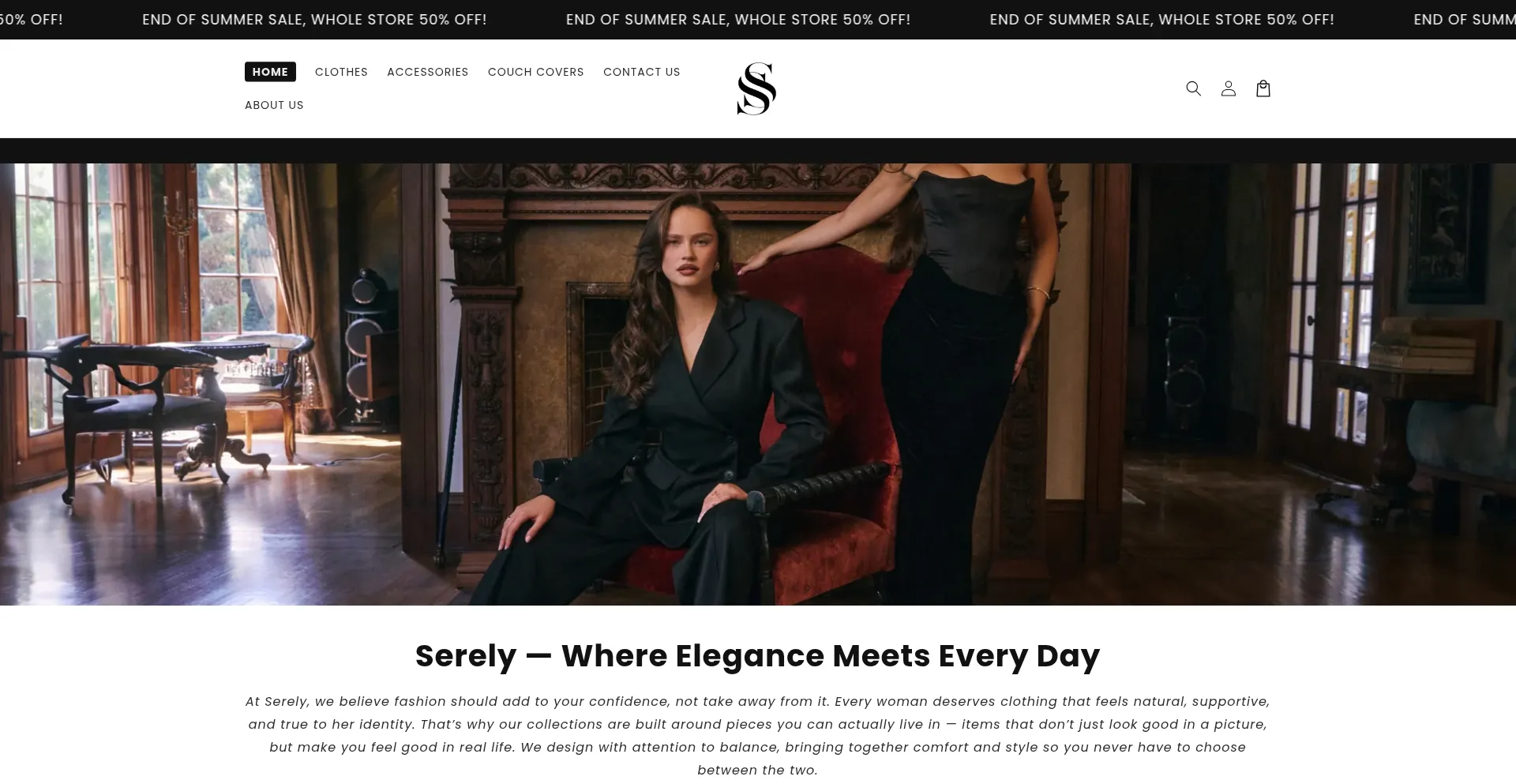Click the italic Serely description paragraph
The width and height of the screenshot is (1516, 784).
pyautogui.click(x=757, y=735)
